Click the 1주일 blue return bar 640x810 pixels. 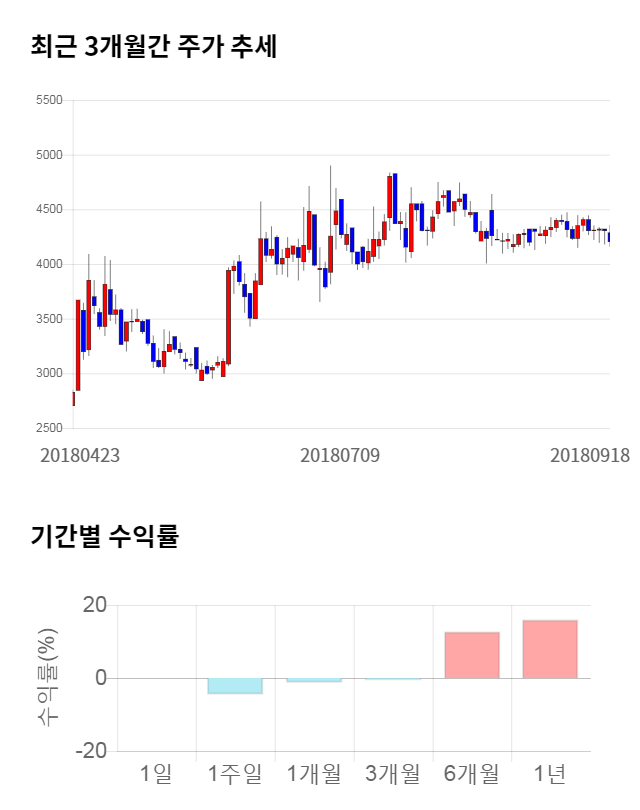tap(235, 686)
